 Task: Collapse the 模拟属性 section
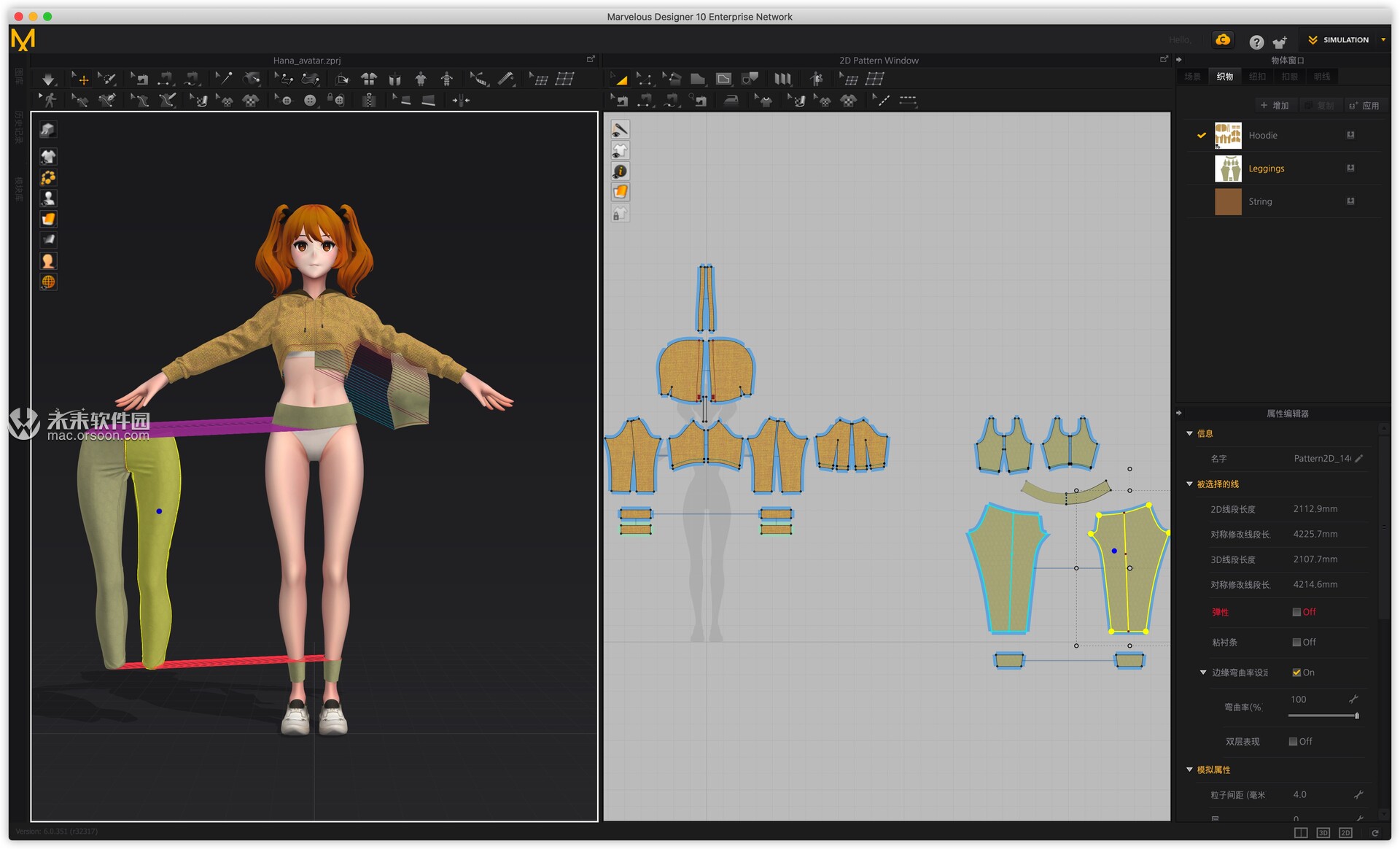(x=1189, y=769)
